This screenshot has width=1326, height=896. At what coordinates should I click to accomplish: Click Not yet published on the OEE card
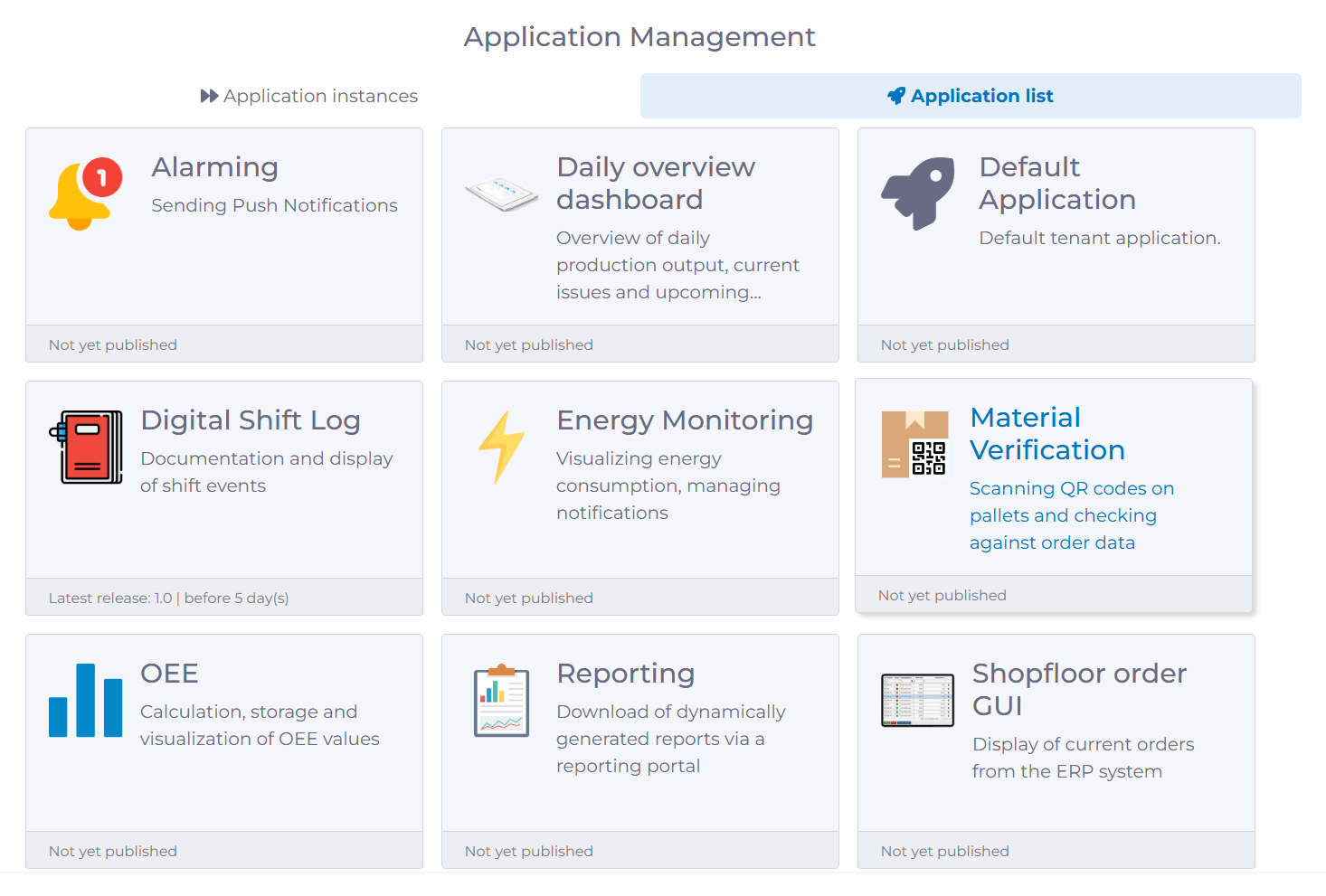[x=113, y=850]
